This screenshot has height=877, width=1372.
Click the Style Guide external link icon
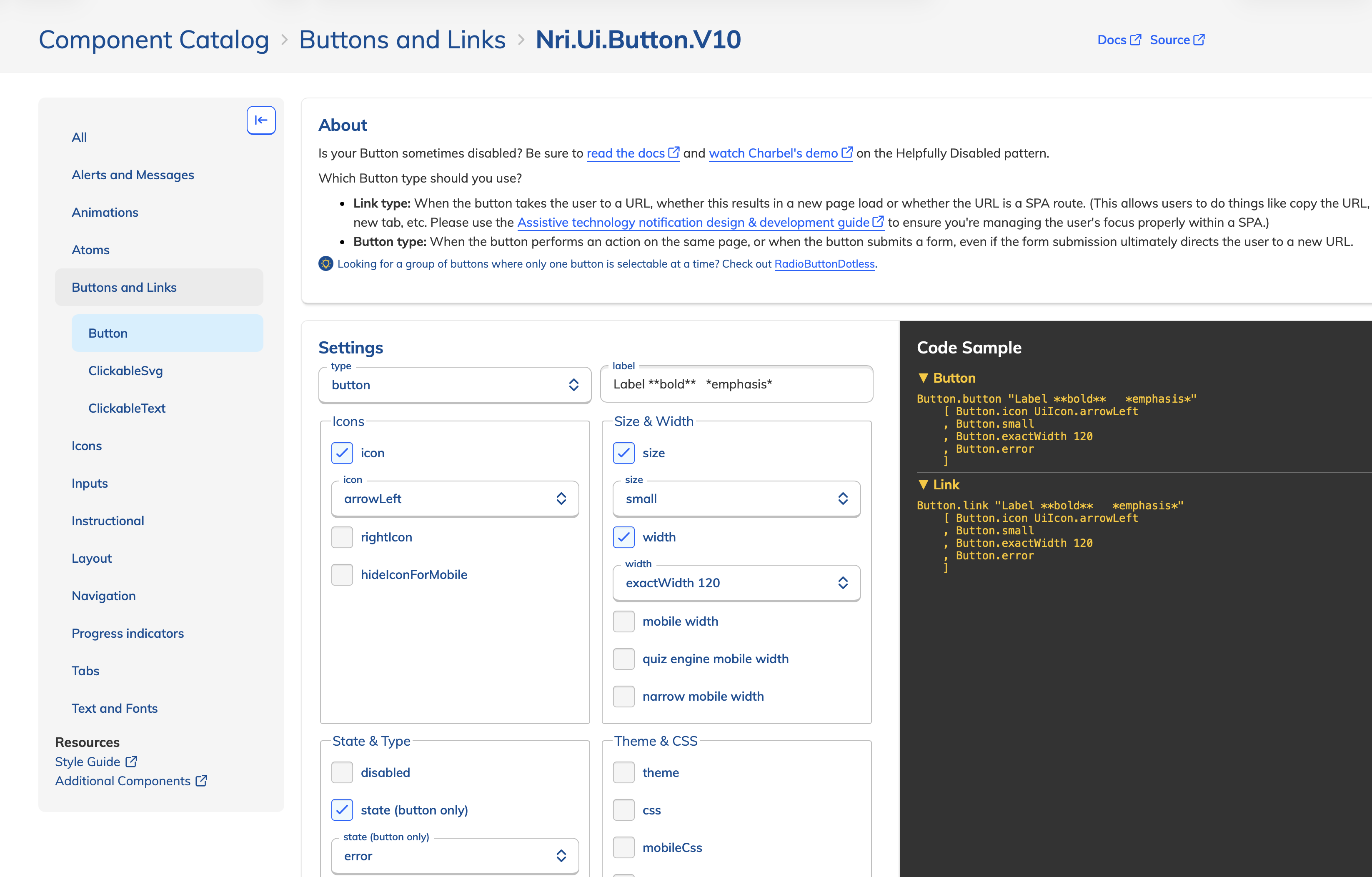coord(131,761)
